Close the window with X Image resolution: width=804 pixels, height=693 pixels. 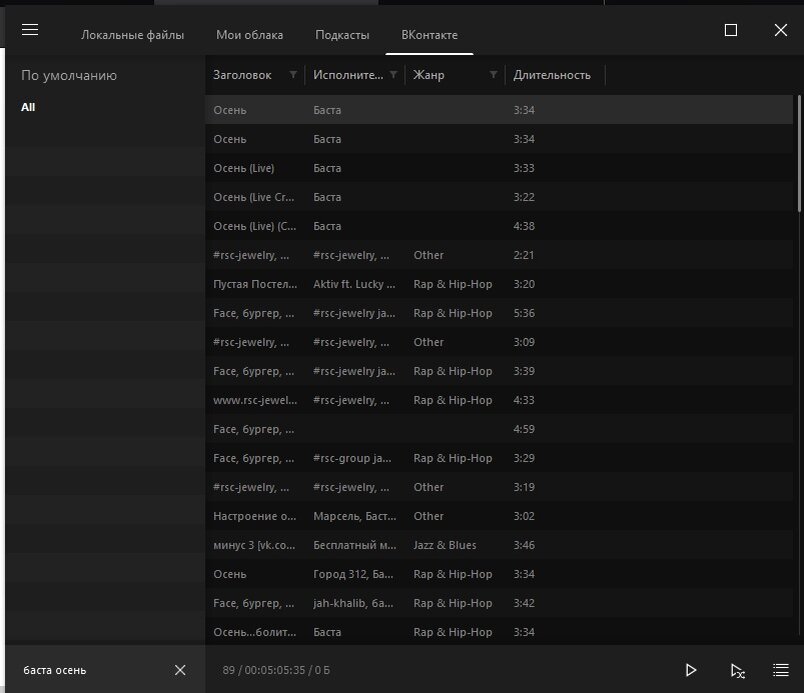[x=780, y=30]
